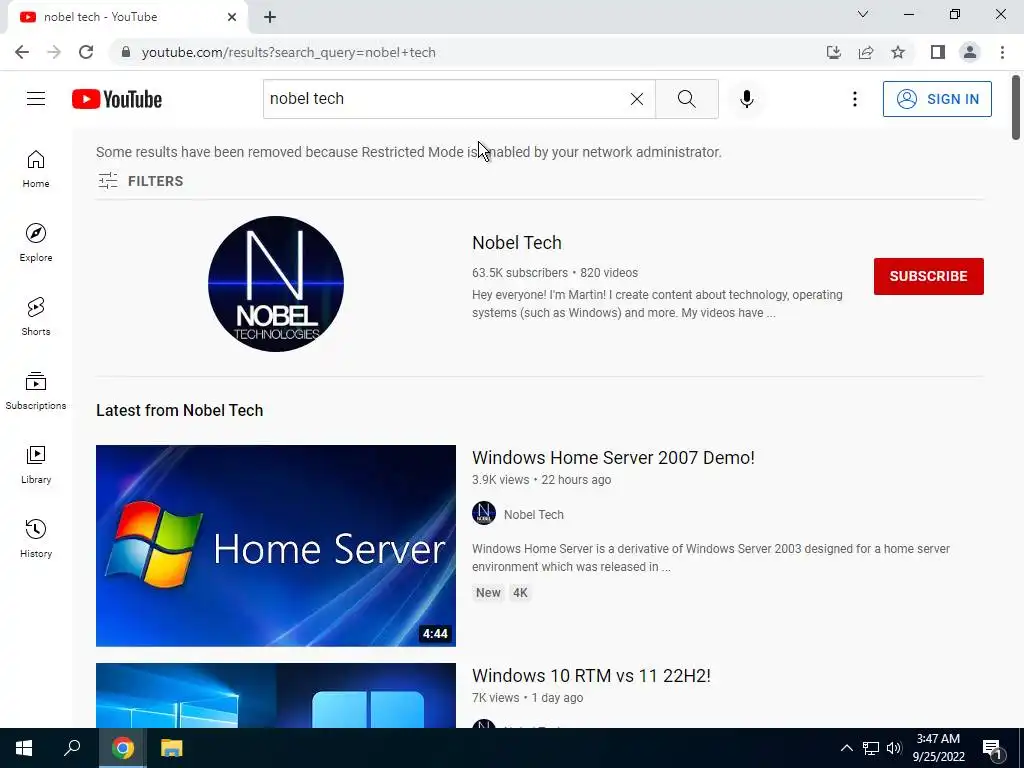Subscribe to Nobel Tech channel

(928, 276)
